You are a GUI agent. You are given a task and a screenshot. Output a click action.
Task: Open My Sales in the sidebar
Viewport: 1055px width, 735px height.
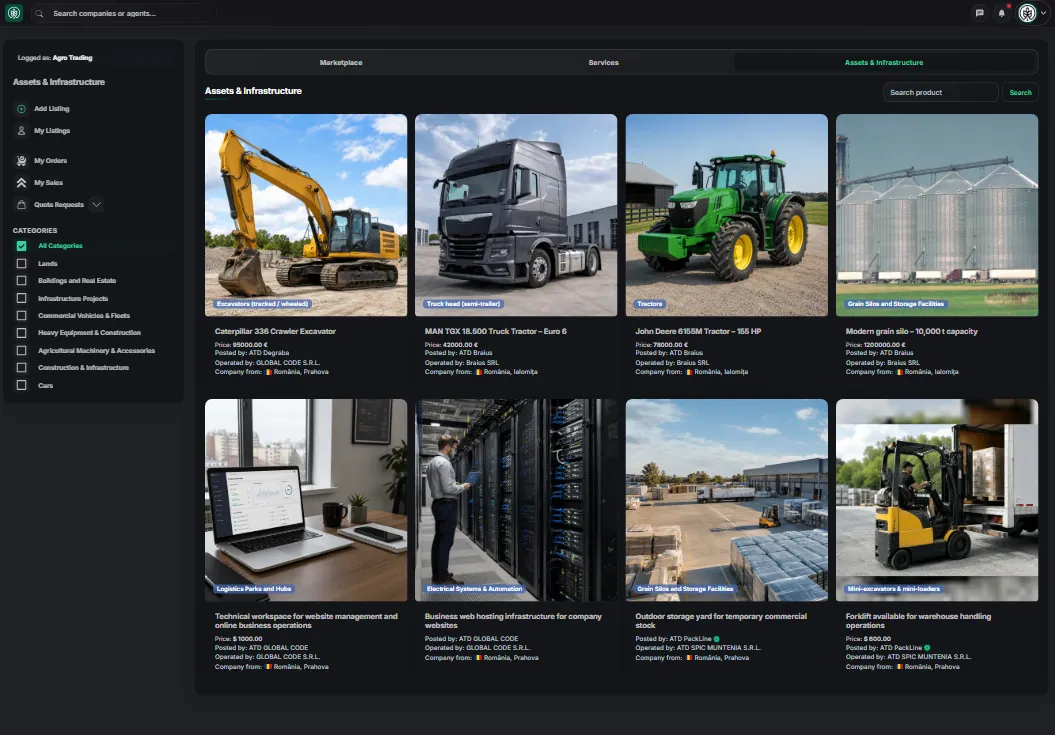point(48,182)
